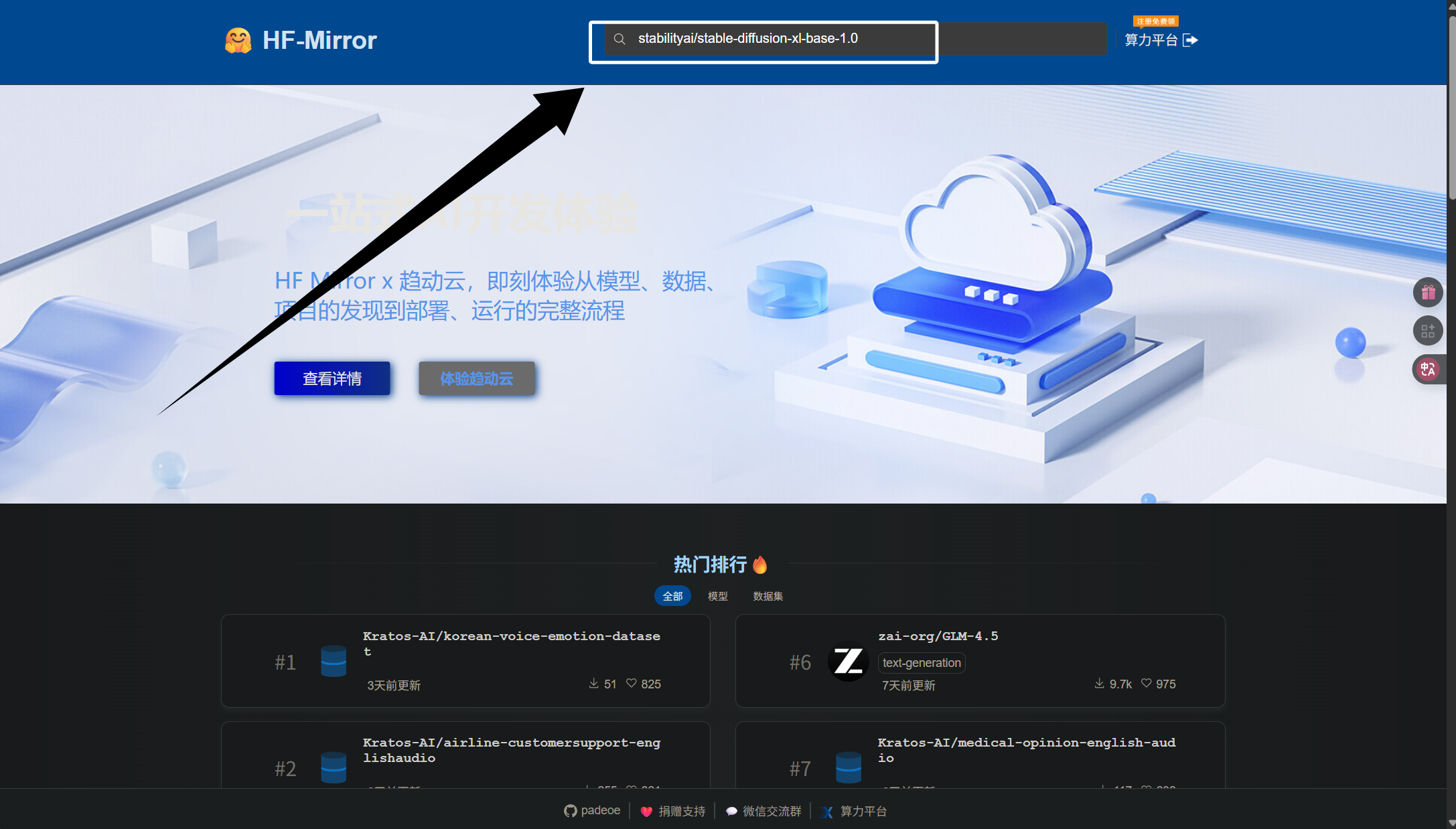Click the 体验趋动云 button
This screenshot has height=829, width=1456.
[477, 378]
